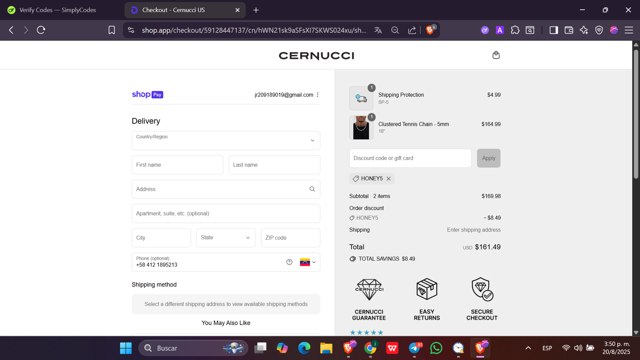This screenshot has height=360, width=640.
Task: Open the Brave wallet icon
Action: pos(569,30)
